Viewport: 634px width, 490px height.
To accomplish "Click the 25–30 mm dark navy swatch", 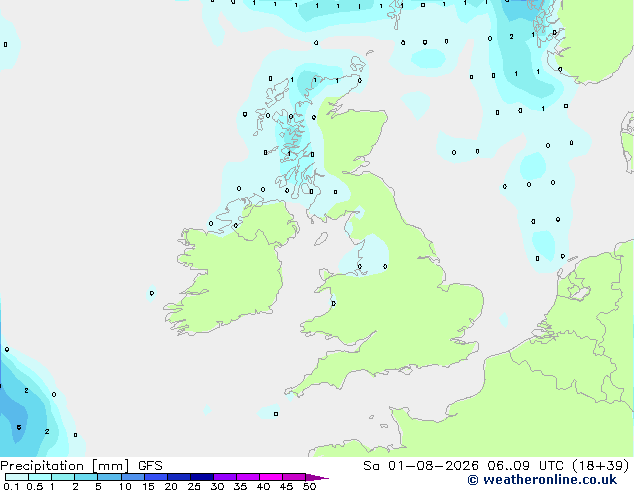I will (x=201, y=477).
